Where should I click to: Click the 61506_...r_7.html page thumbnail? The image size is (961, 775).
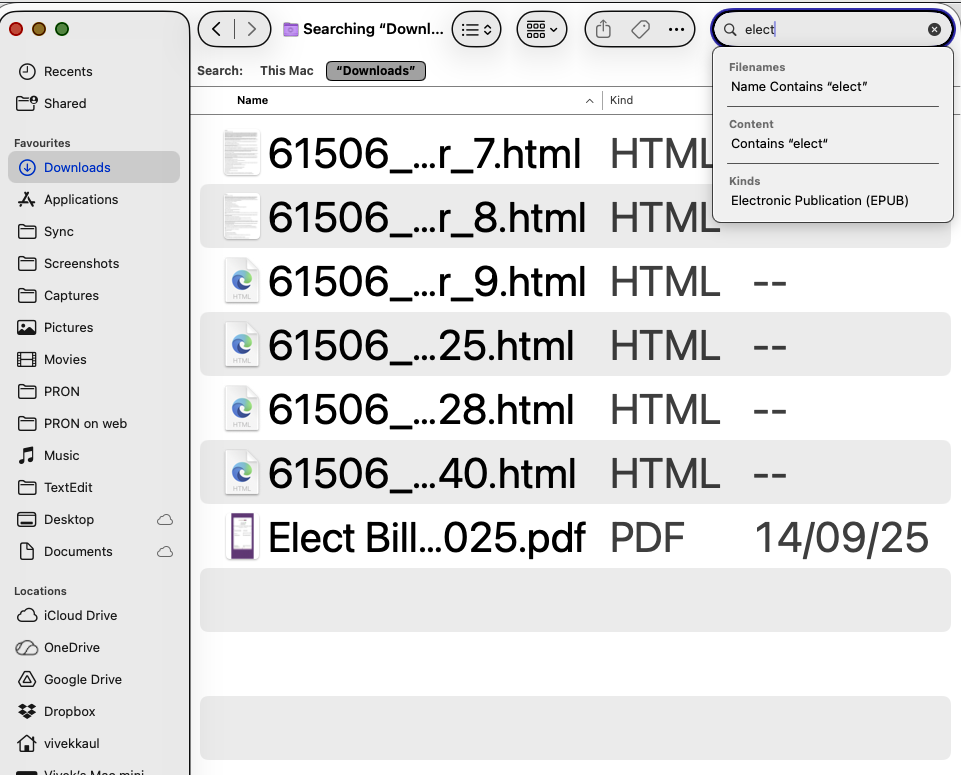pos(241,153)
